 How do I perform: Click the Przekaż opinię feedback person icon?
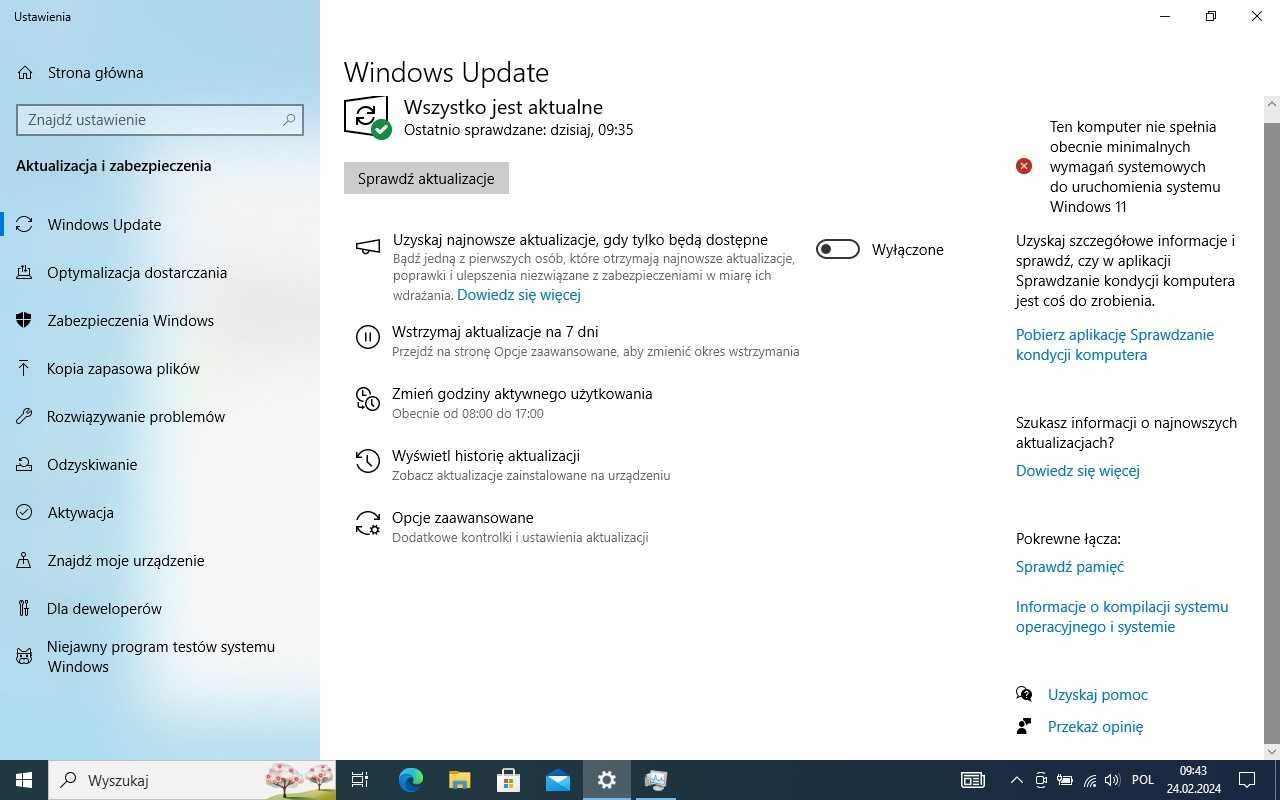coord(1024,726)
